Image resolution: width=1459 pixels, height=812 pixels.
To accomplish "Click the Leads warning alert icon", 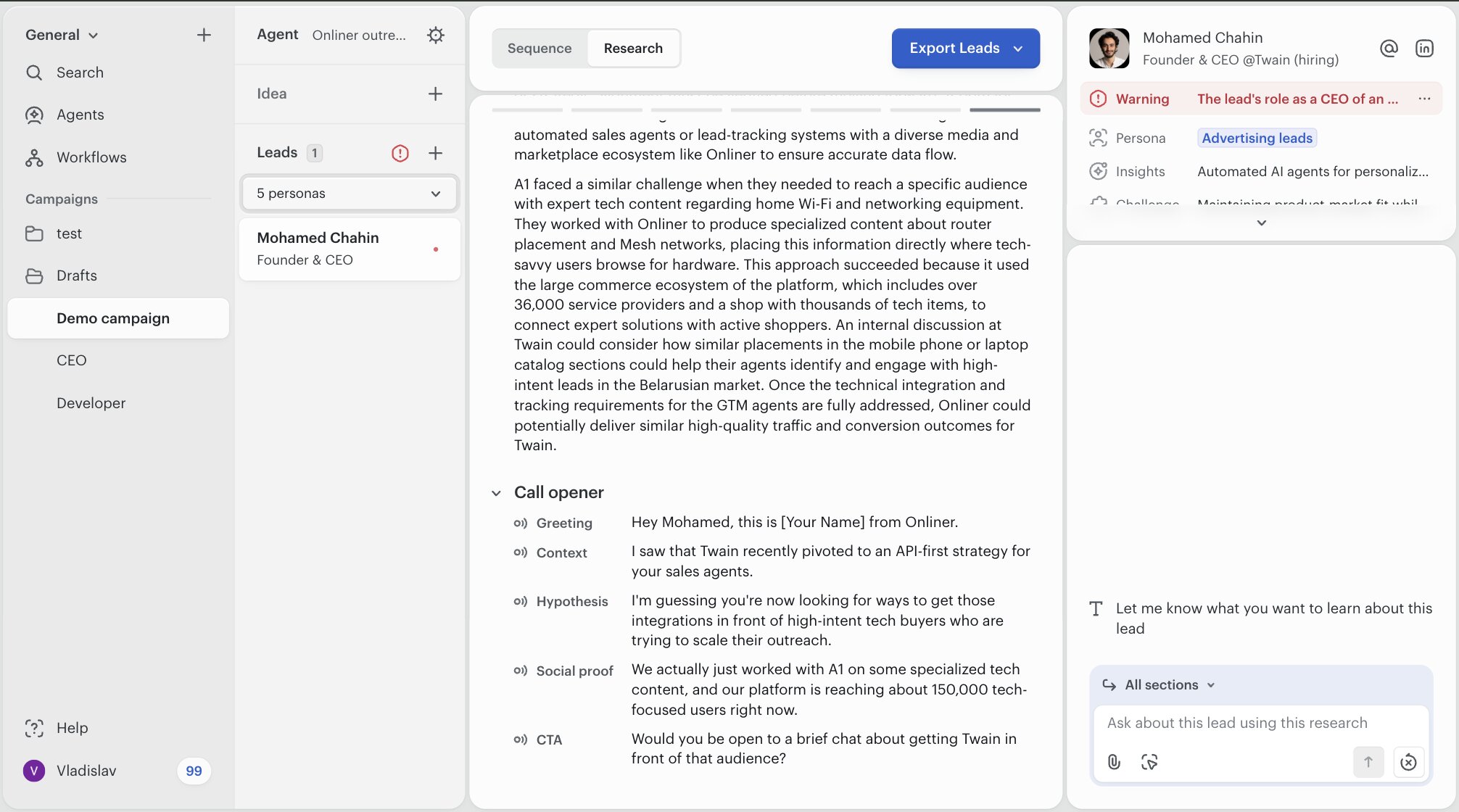I will [x=400, y=153].
